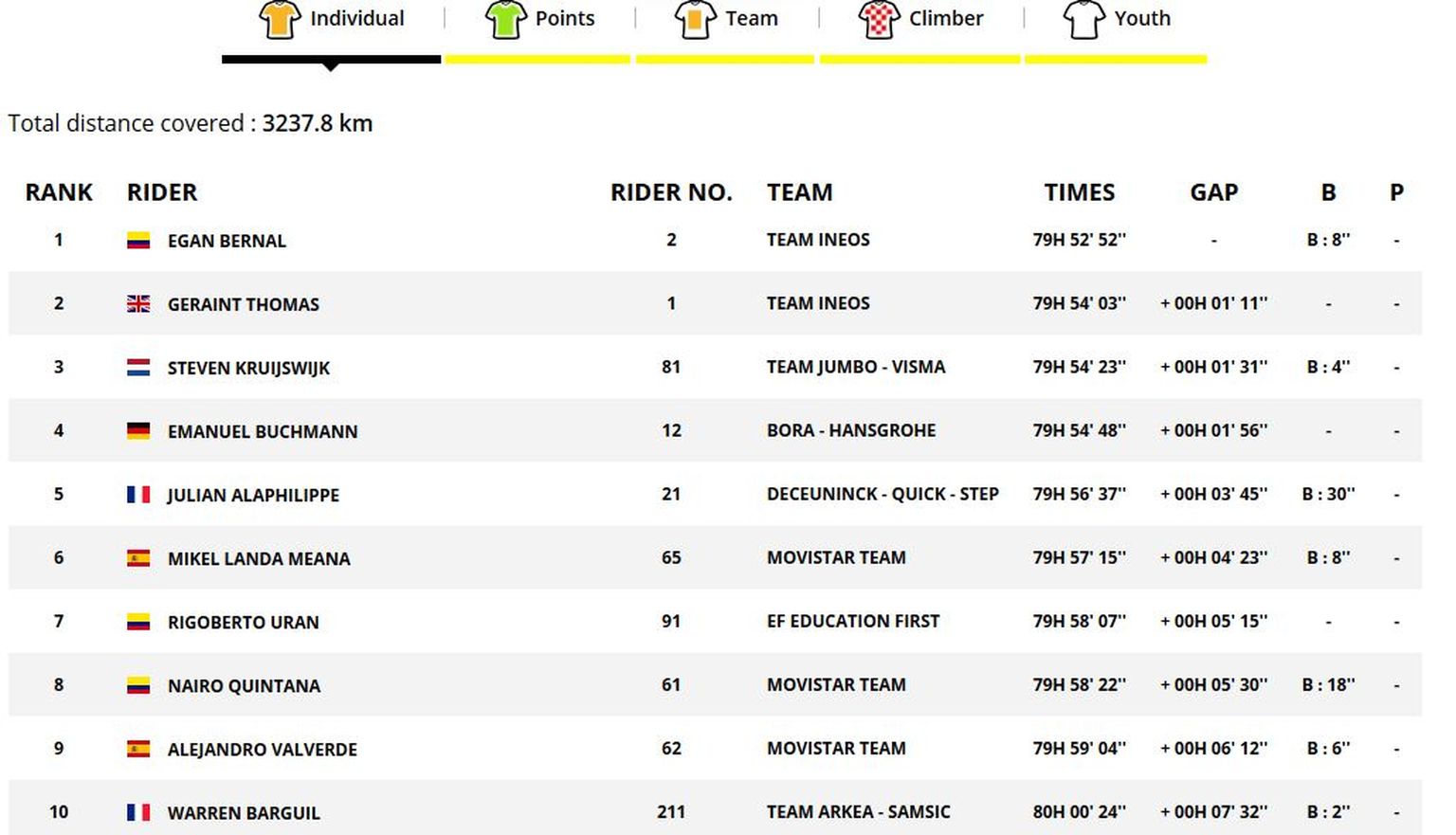Click British flag beside Geraint Thomas

138,304
